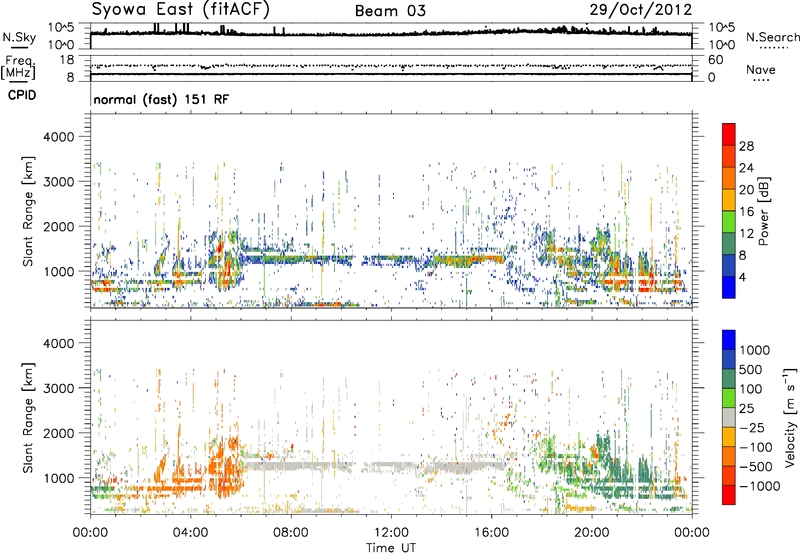
Task: Click the '4000' tick on velocity panel
Action: [58, 343]
